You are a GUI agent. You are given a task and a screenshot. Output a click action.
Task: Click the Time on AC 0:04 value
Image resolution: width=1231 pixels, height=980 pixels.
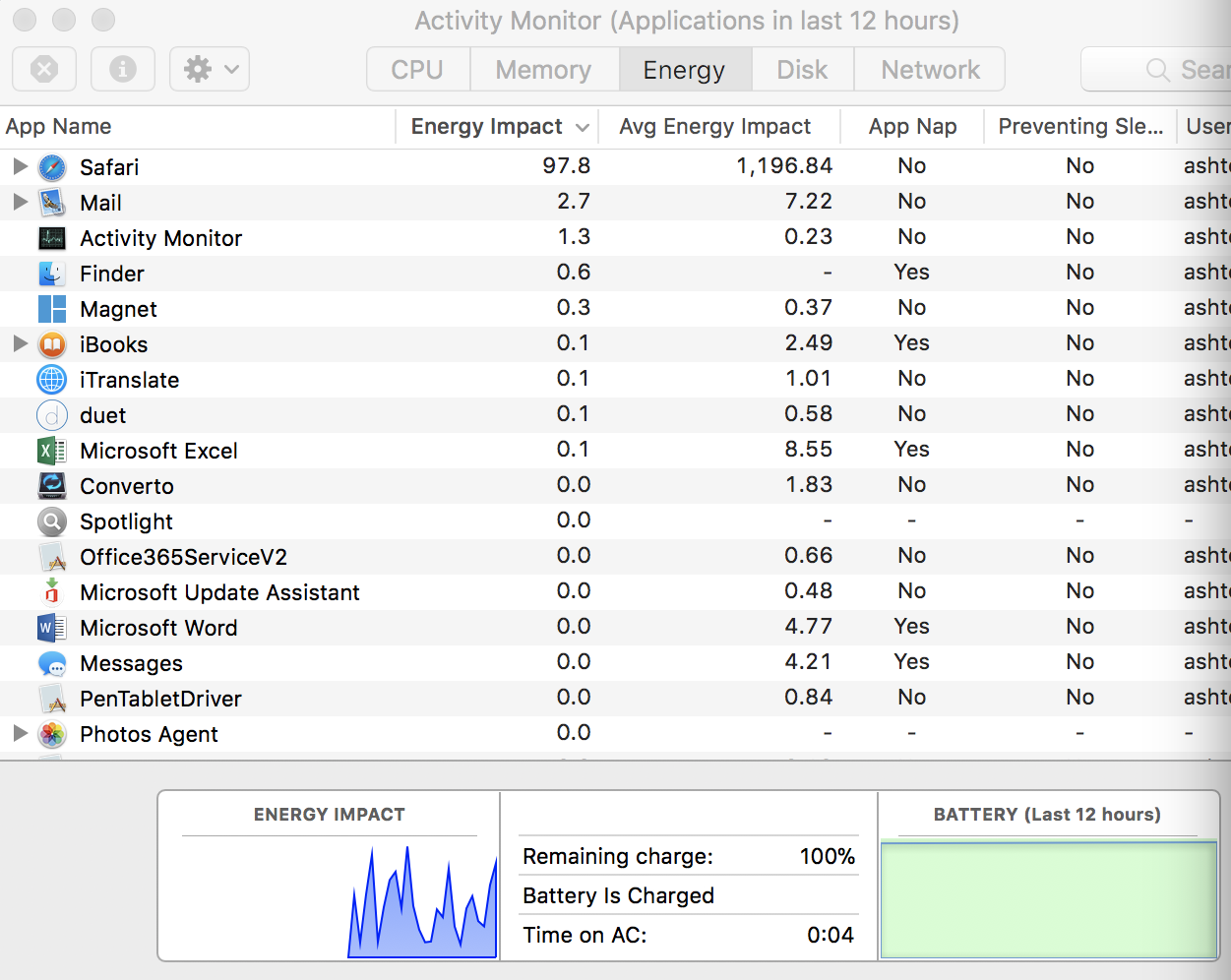click(831, 935)
